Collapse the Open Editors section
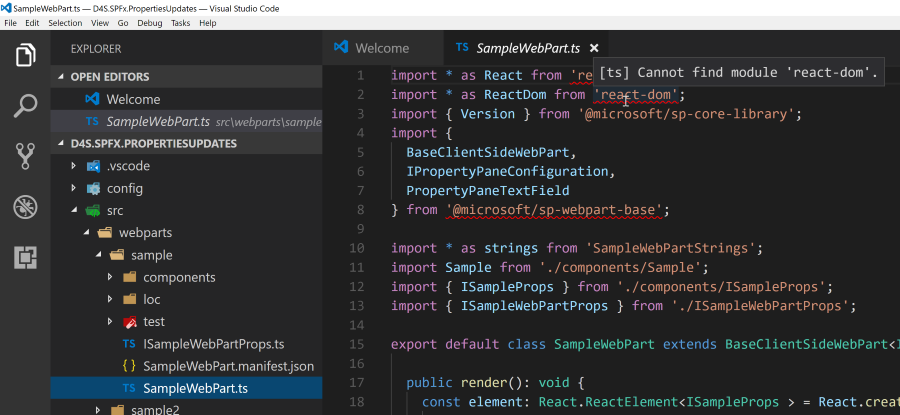The height and width of the screenshot is (415, 900). click(x=187, y=77)
